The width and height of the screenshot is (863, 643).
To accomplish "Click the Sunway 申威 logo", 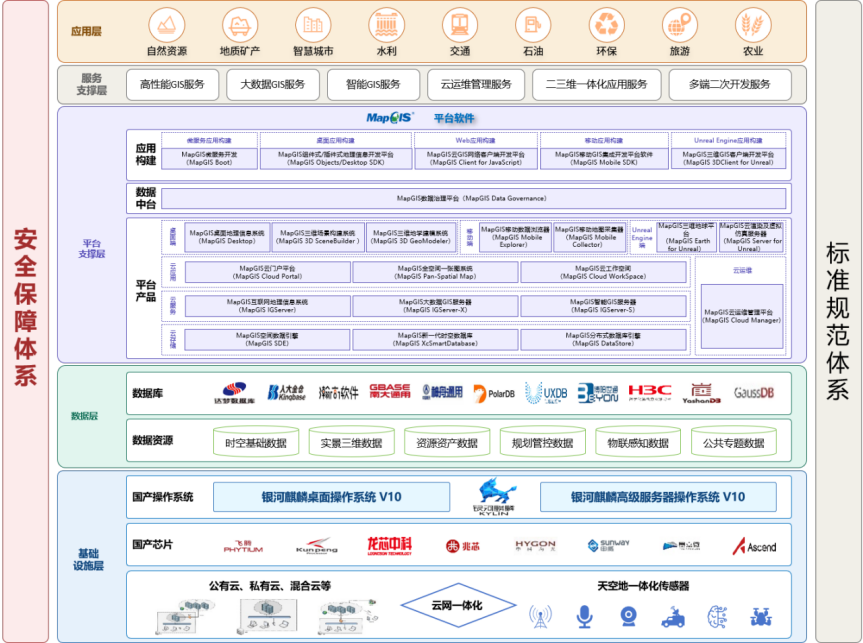I will 609,546.
